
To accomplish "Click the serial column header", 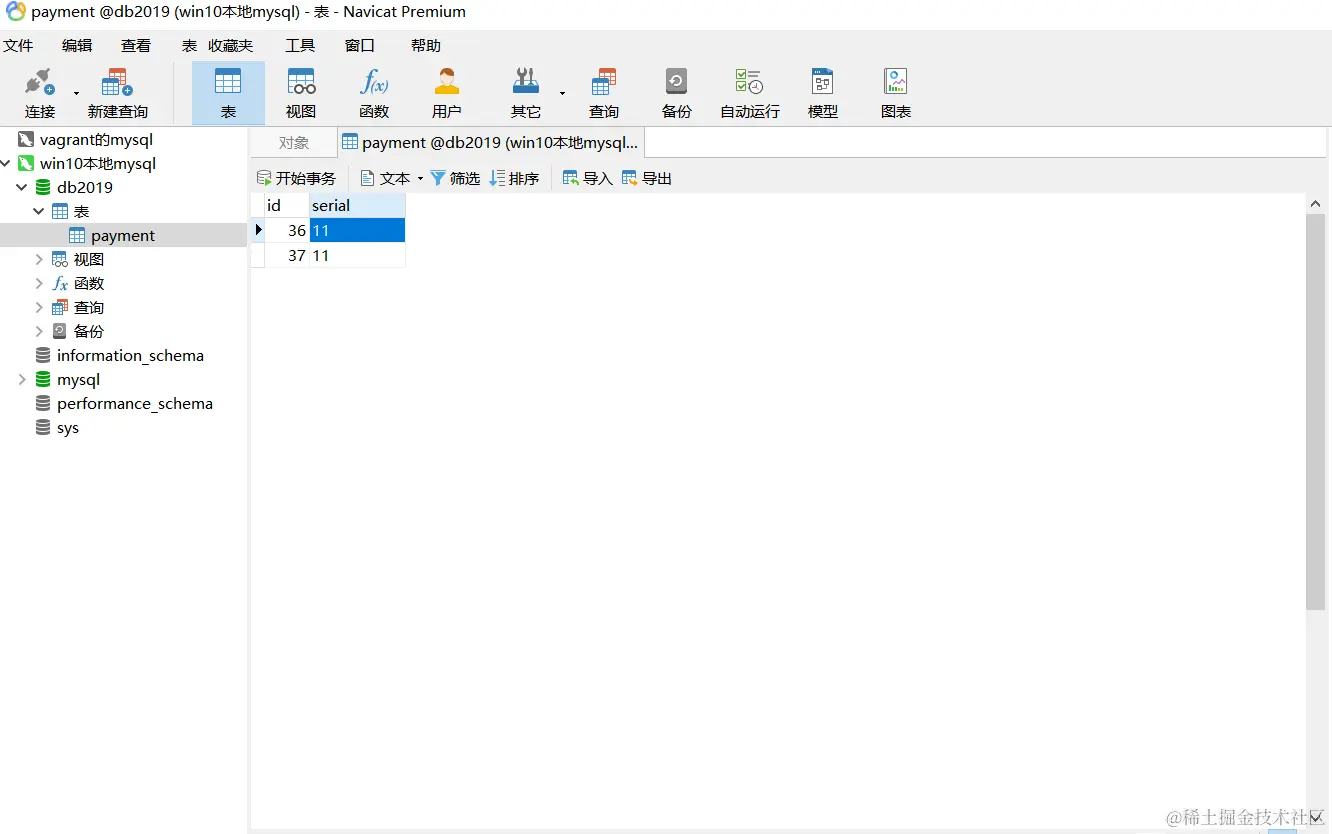I will point(357,205).
